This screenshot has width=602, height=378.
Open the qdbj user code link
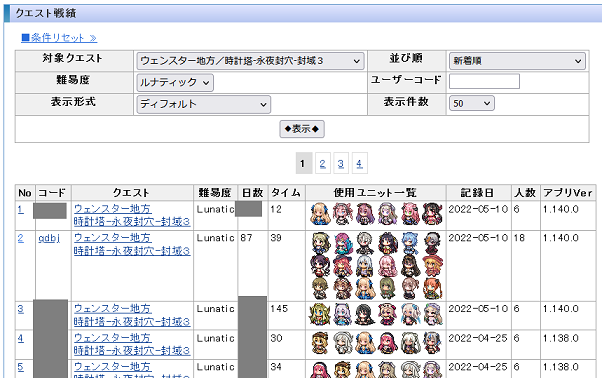[x=49, y=238]
